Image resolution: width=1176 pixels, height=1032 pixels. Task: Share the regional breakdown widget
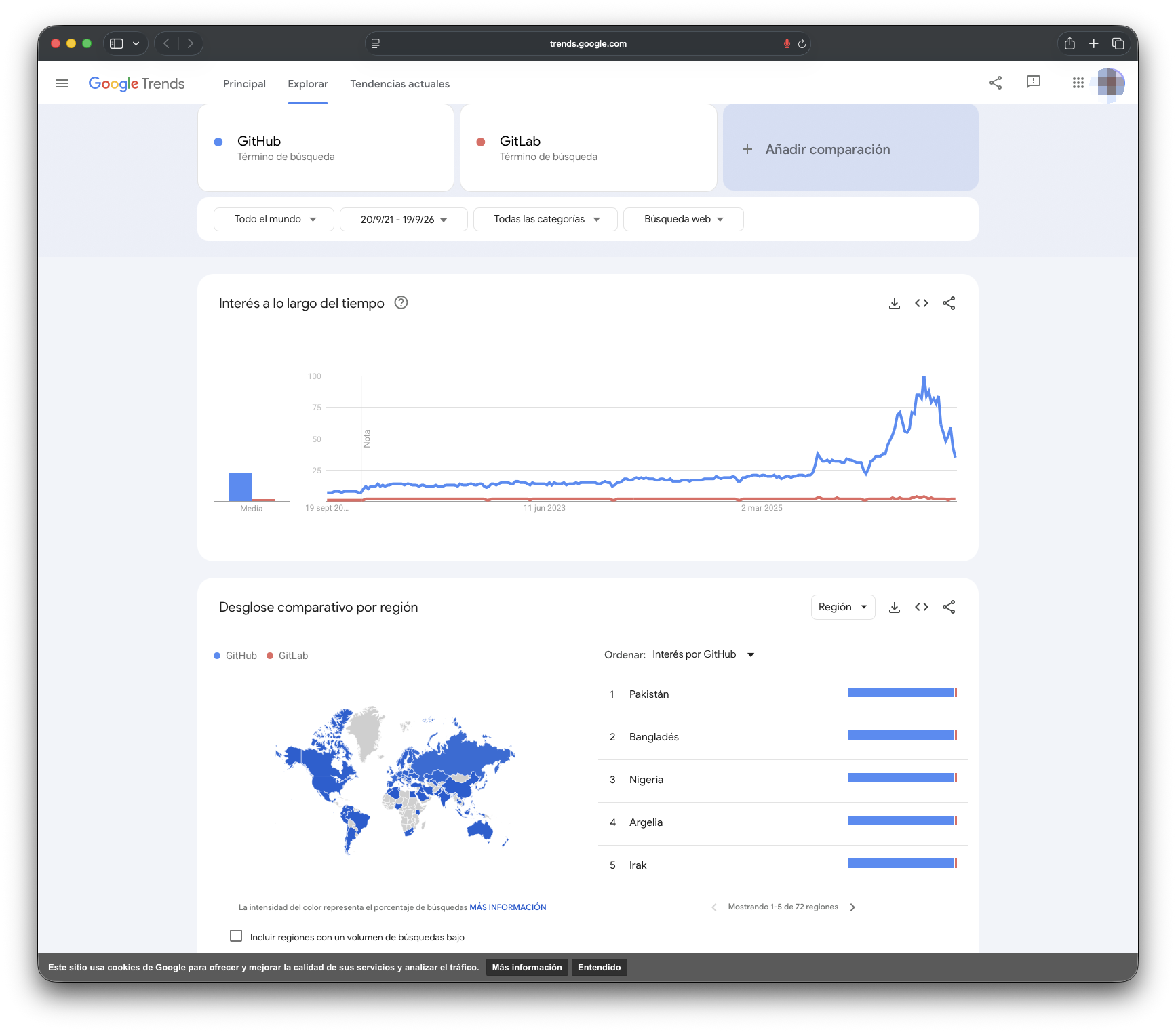click(949, 607)
